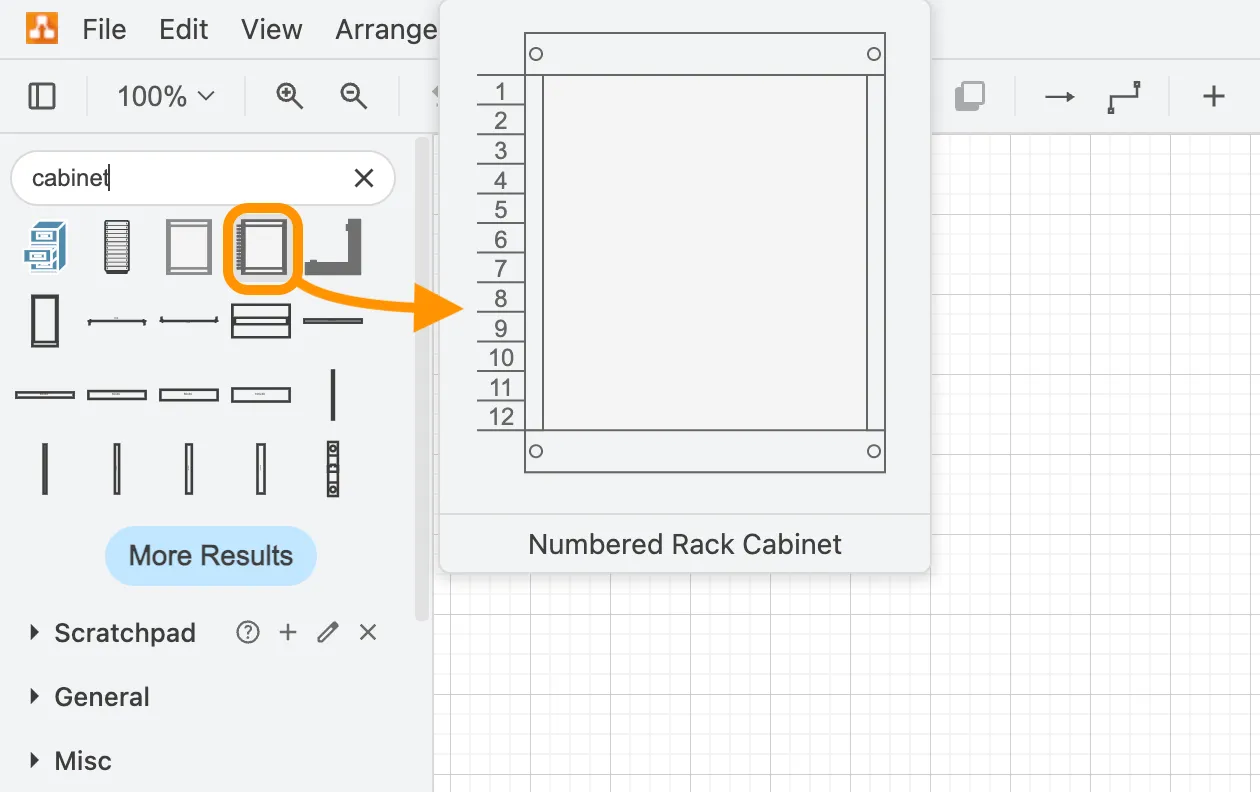Open the 100% zoom dropdown
Viewport: 1260px width, 792px height.
[x=166, y=96]
